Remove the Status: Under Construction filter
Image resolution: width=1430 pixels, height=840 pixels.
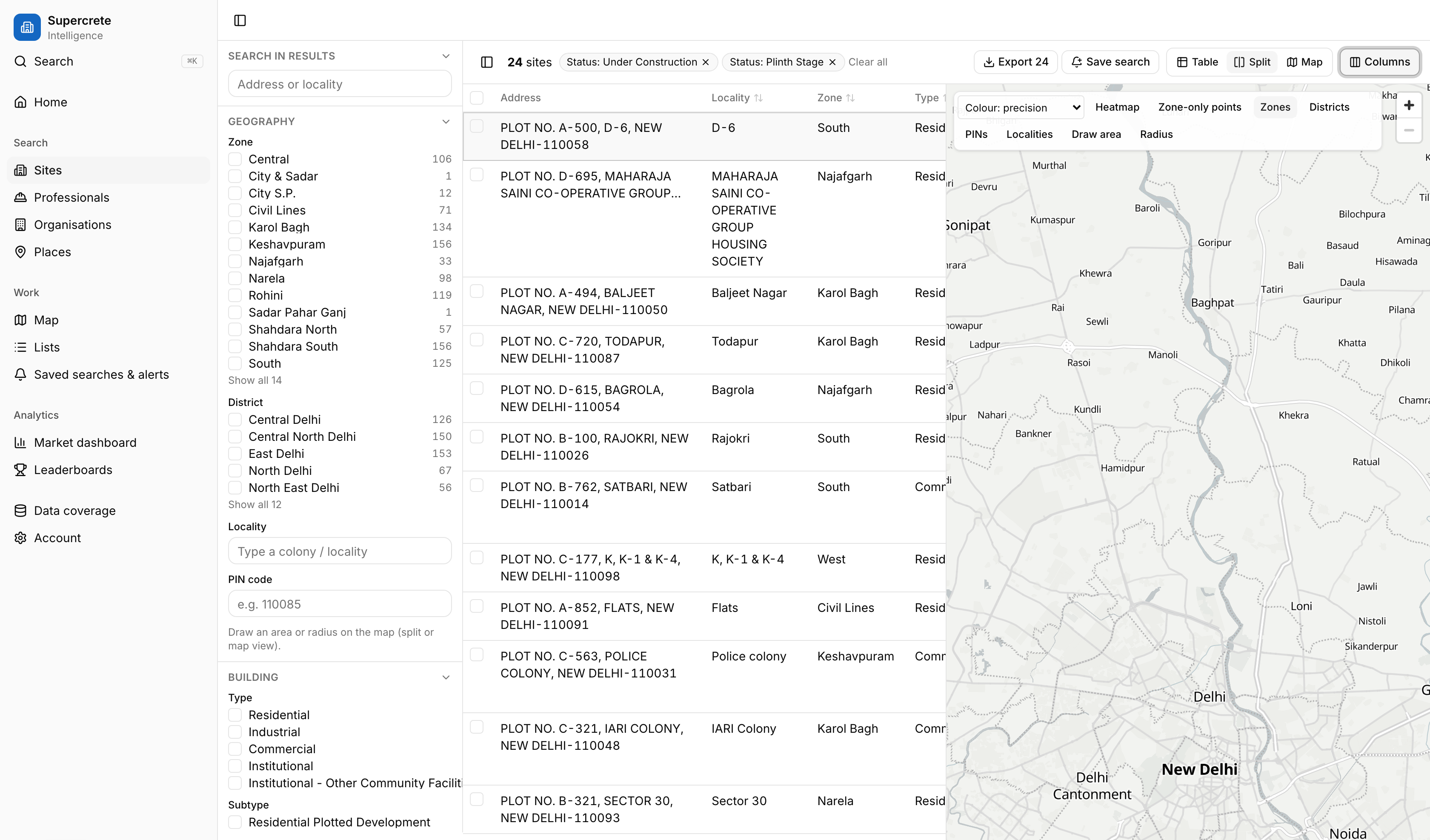706,63
